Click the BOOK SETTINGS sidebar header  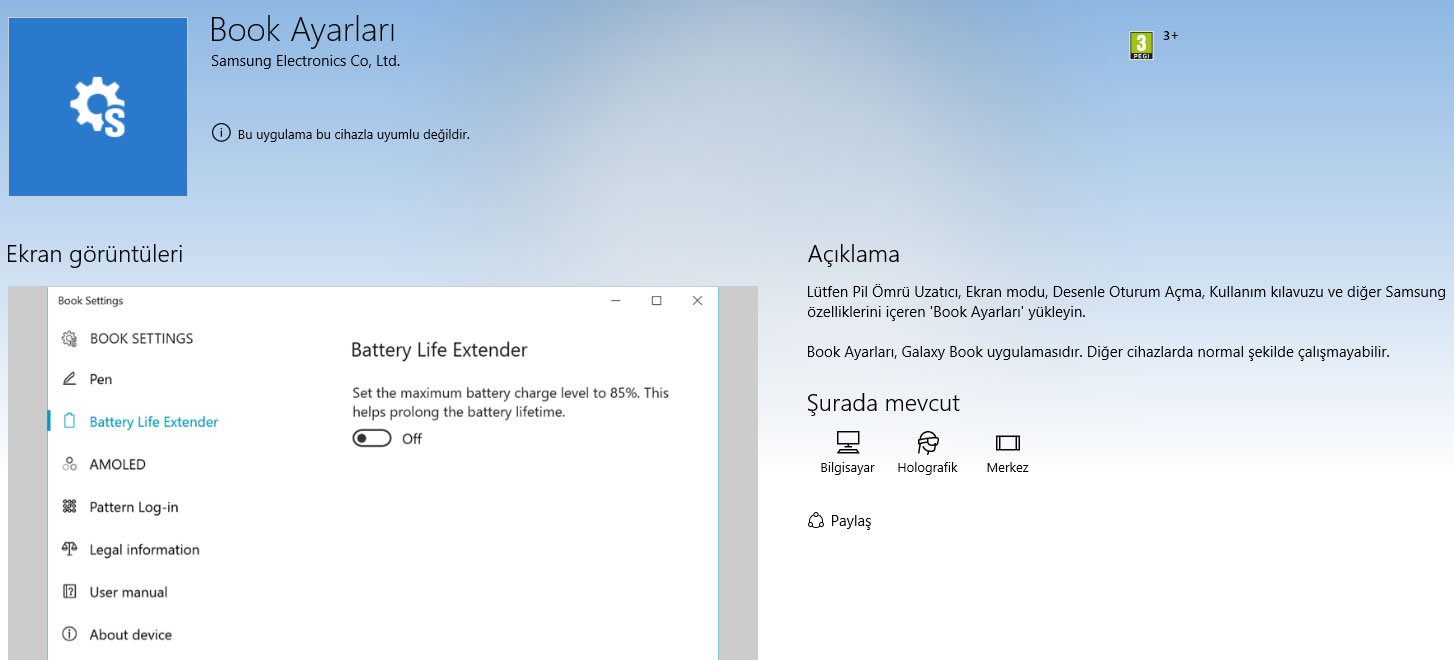tap(141, 339)
